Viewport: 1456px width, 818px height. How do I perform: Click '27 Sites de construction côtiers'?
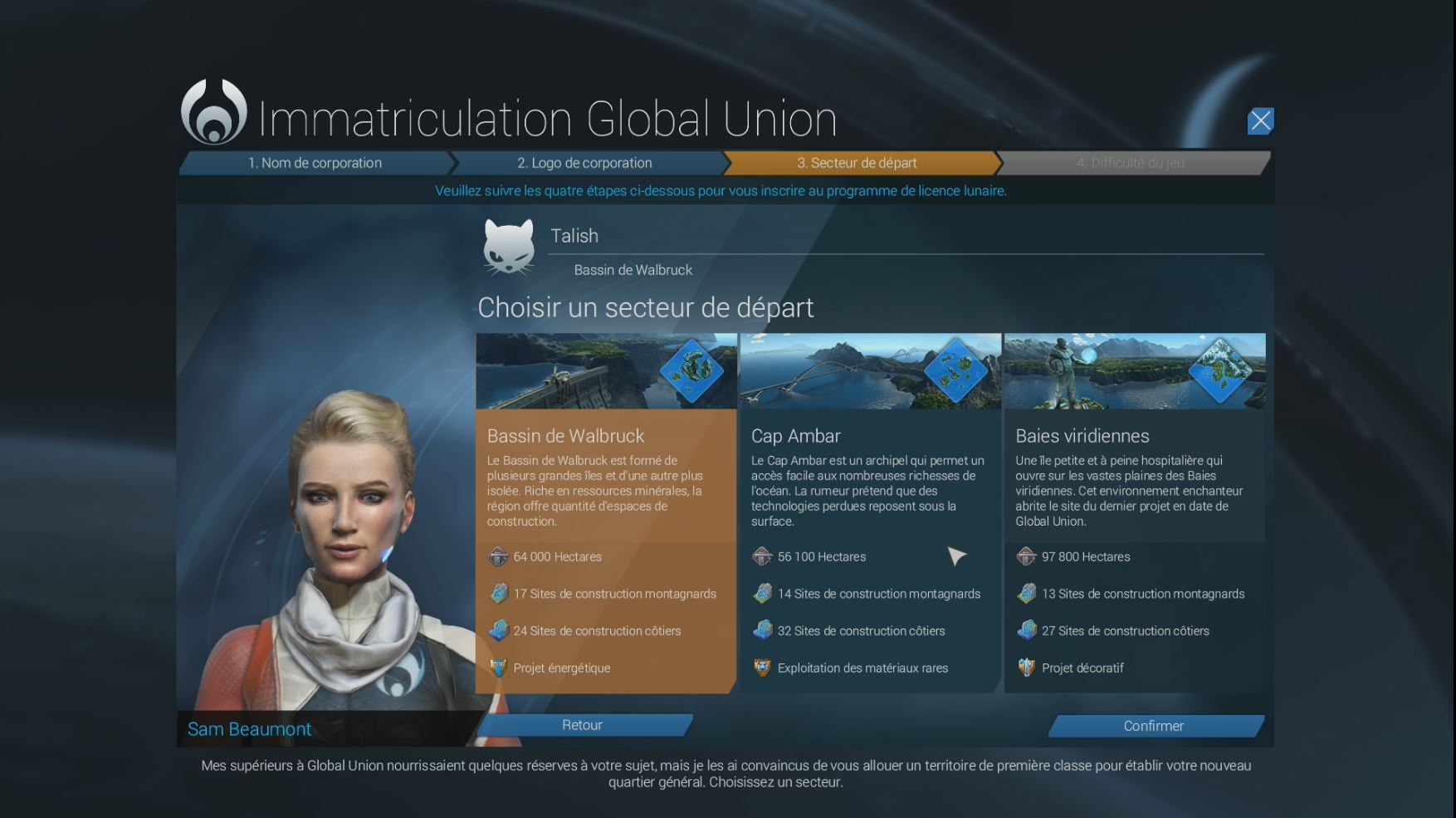coord(1126,631)
